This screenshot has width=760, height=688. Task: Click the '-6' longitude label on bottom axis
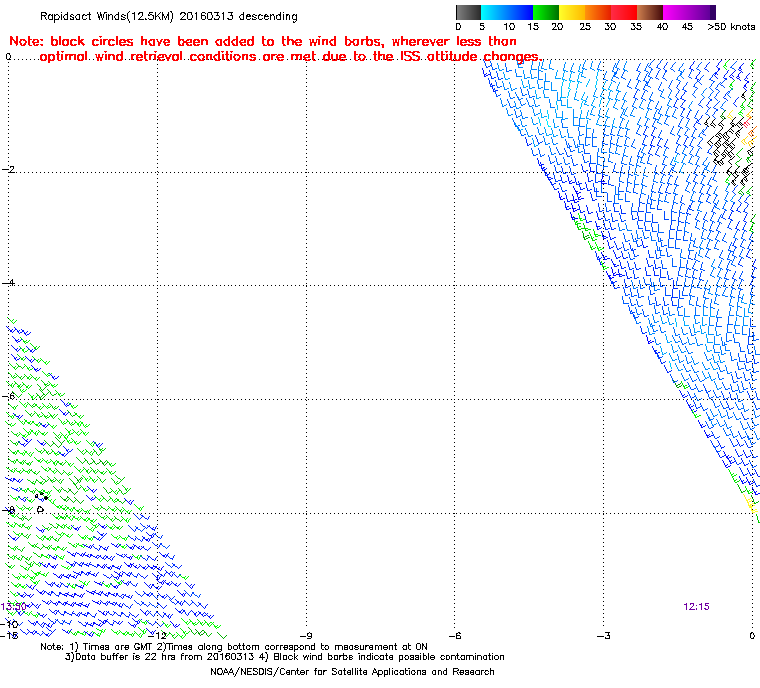[x=455, y=635]
